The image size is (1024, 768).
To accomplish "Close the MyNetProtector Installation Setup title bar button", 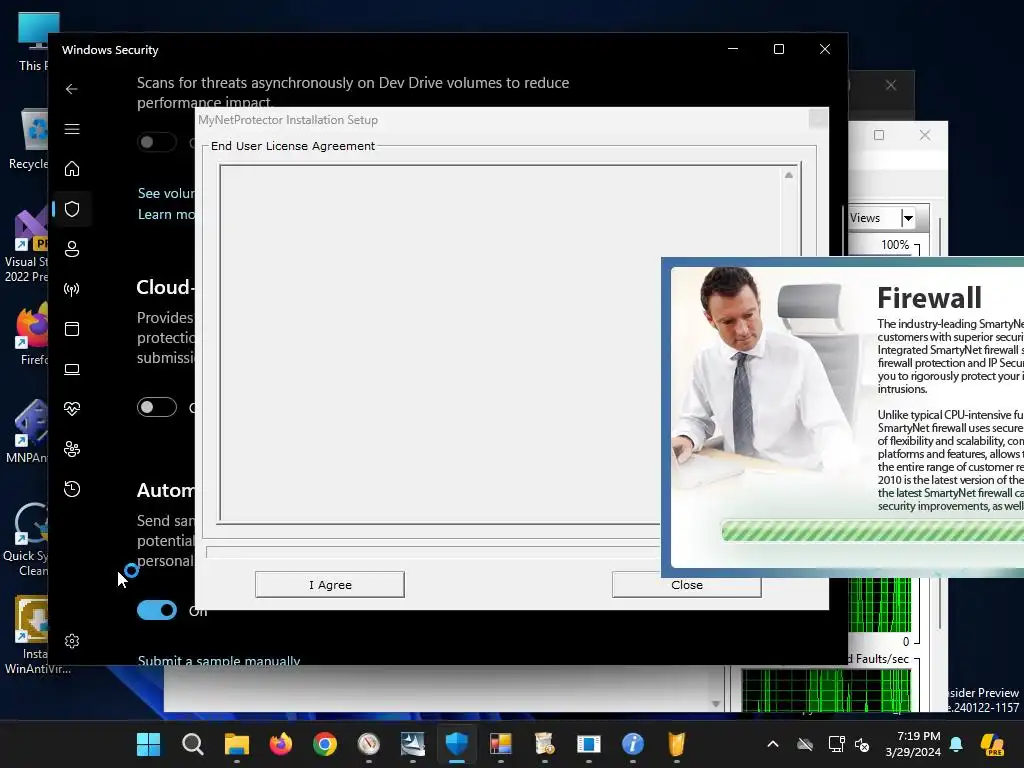I will [x=818, y=120].
